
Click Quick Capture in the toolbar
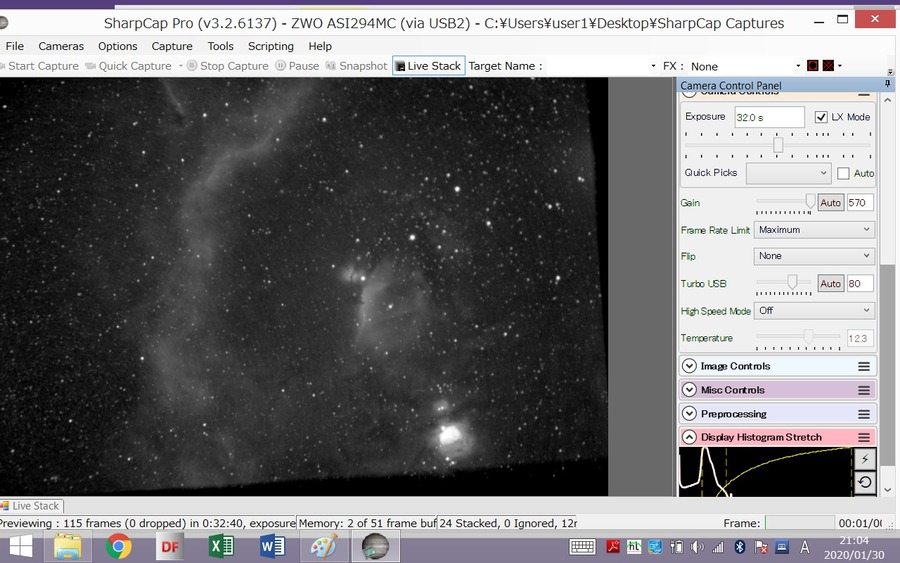128,66
